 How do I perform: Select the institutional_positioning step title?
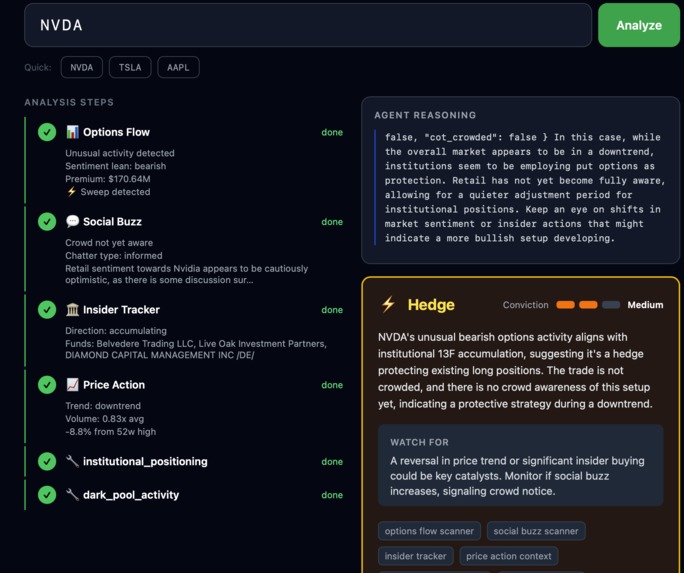tap(145, 461)
